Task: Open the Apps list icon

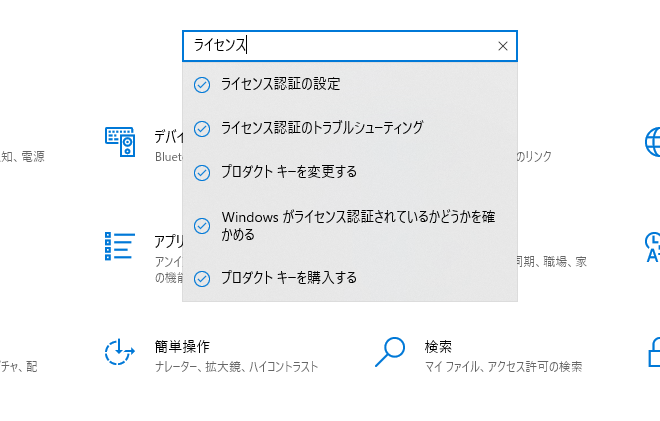Action: 120,246
